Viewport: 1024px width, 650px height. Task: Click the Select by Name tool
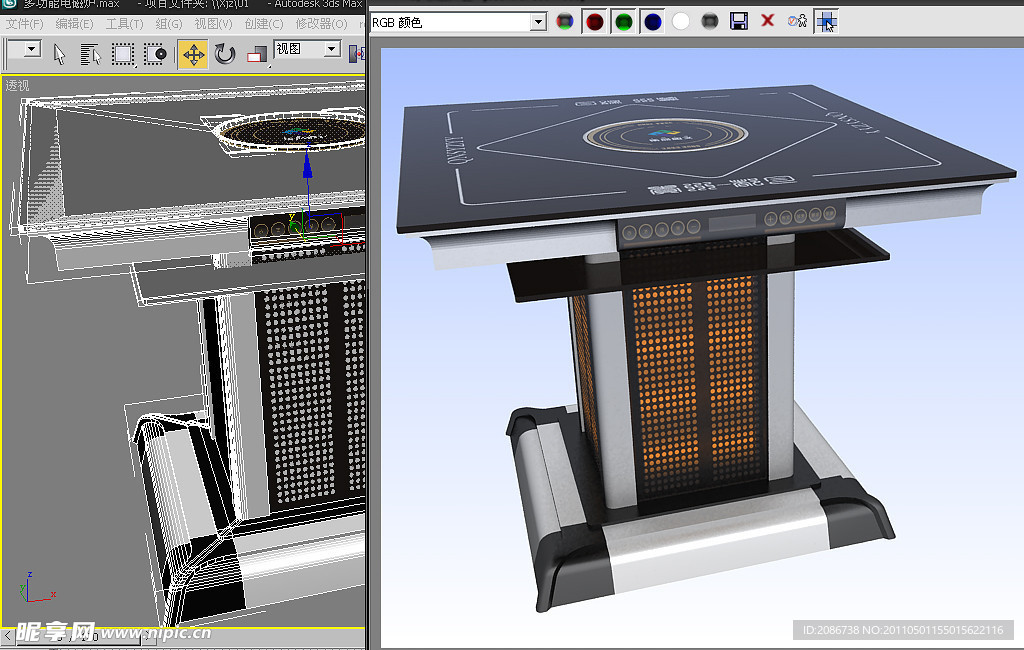[91, 53]
